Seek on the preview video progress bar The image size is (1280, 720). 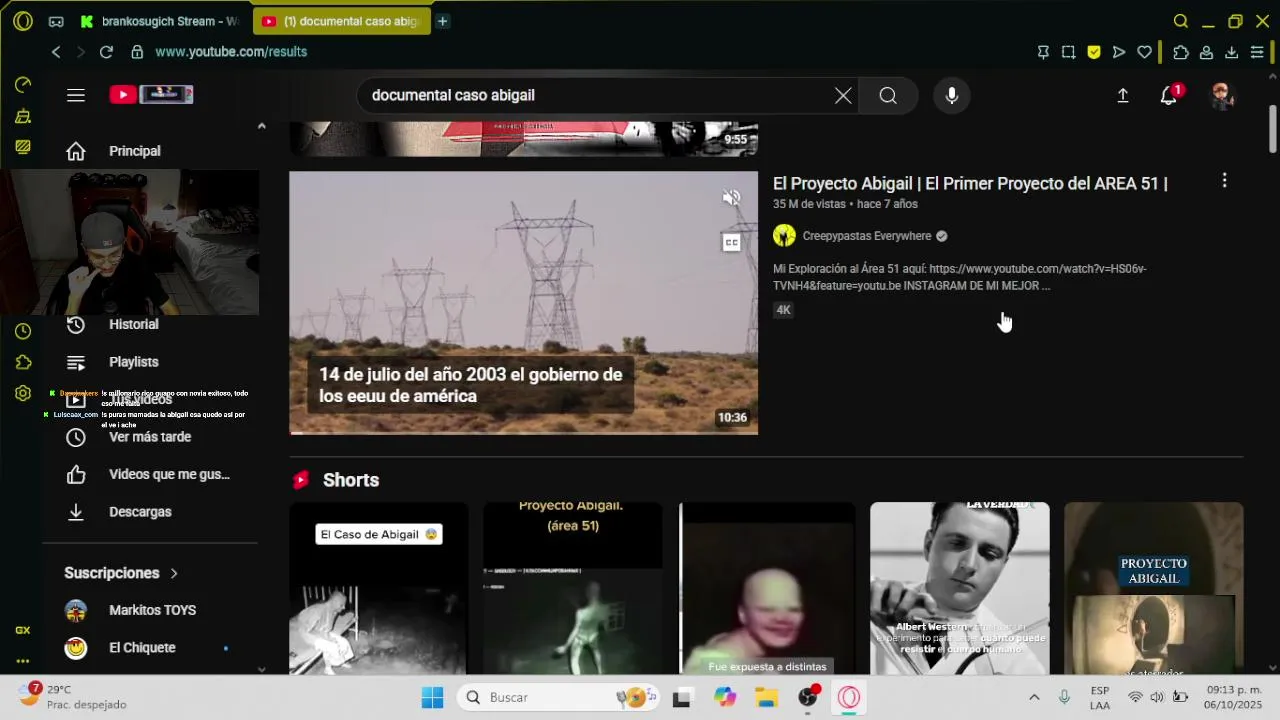pos(524,432)
